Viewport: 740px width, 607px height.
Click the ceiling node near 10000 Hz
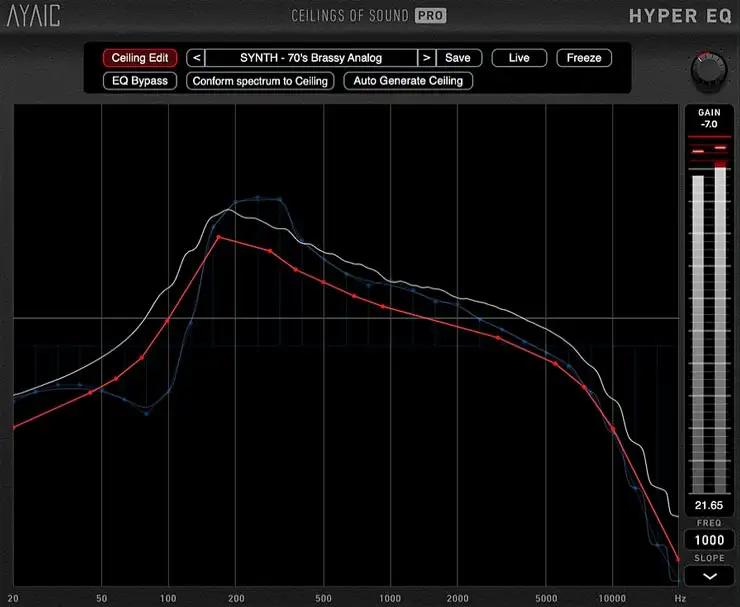(x=613, y=429)
